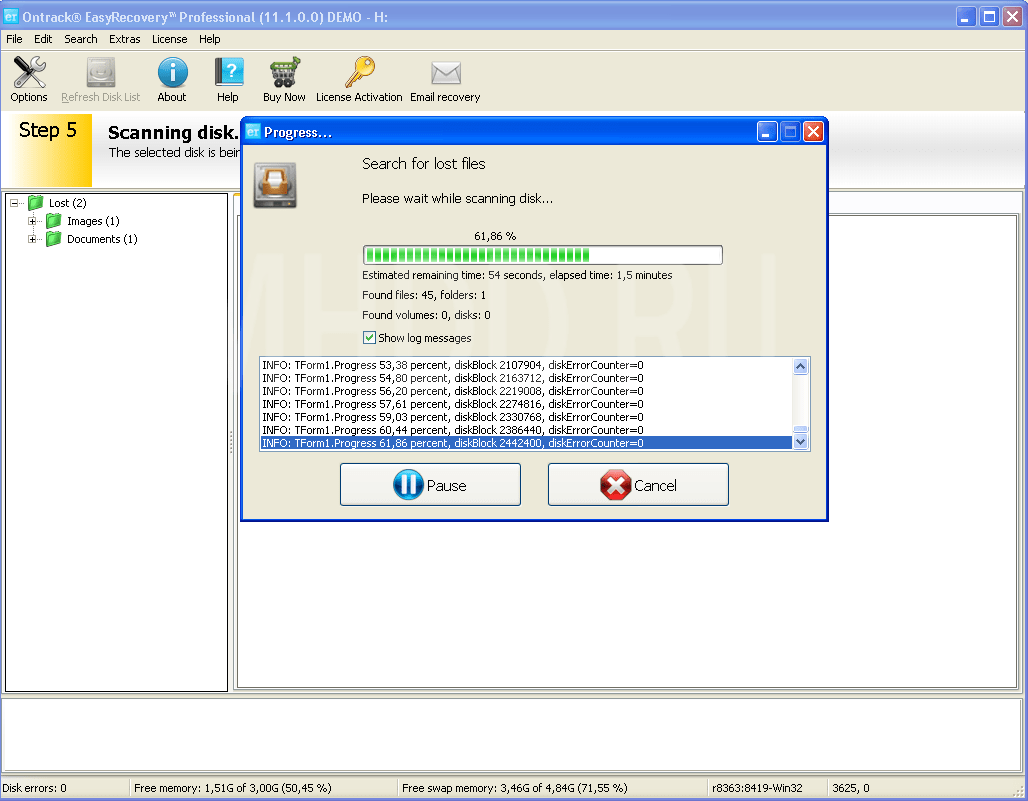Open the File menu
Image resolution: width=1028 pixels, height=801 pixels.
14,39
